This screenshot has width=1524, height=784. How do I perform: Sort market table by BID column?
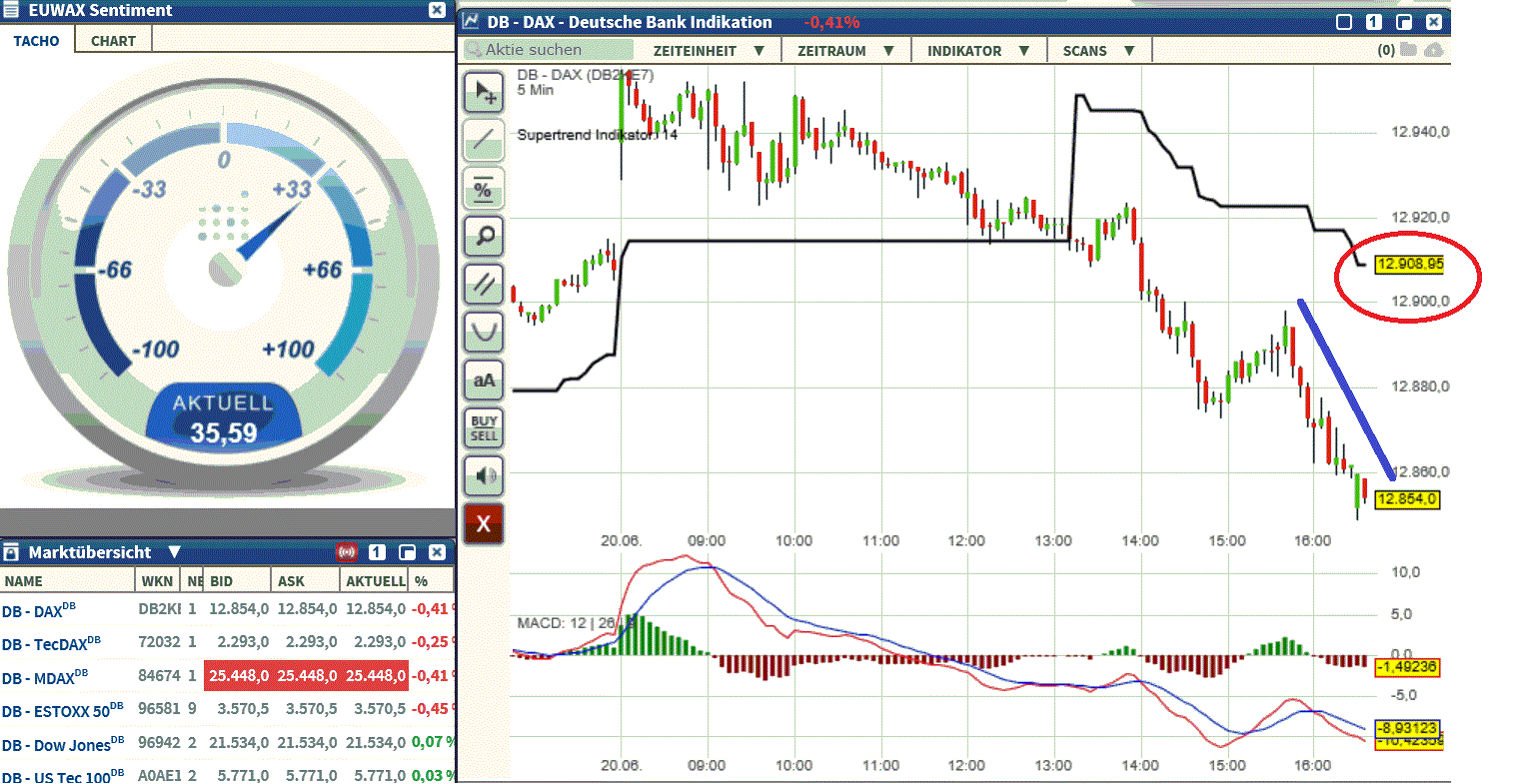click(x=237, y=581)
